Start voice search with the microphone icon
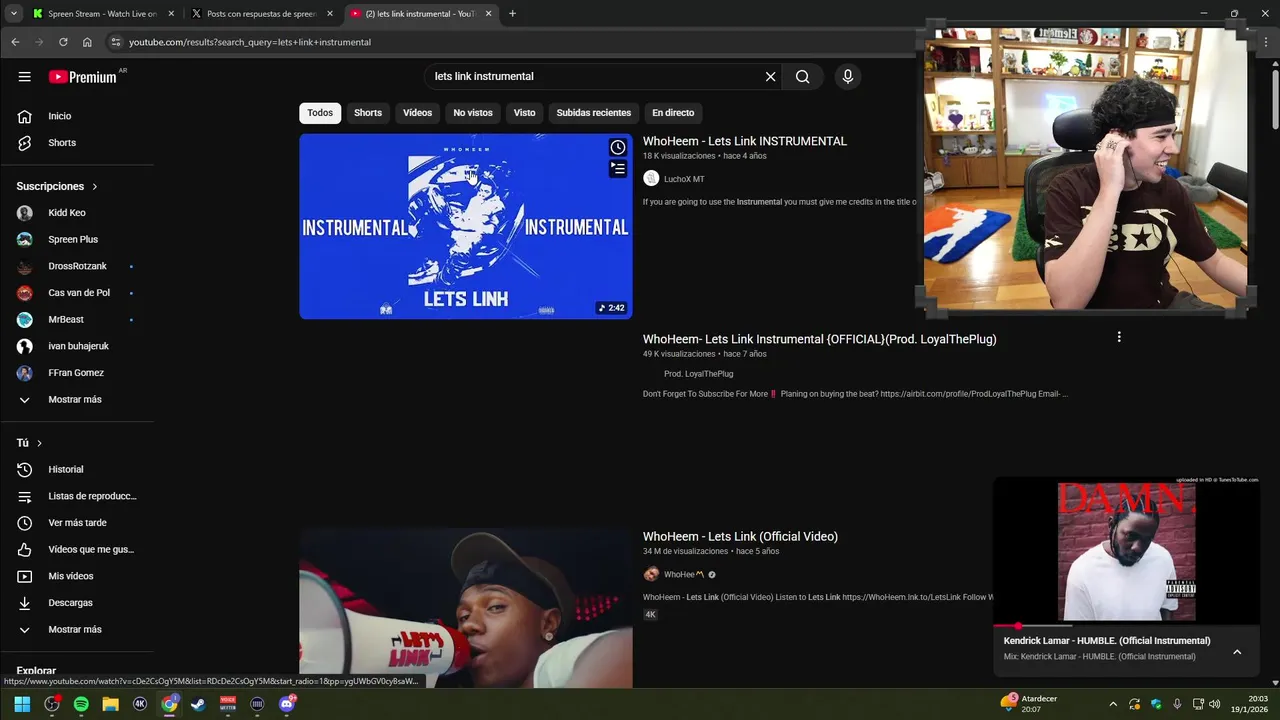The height and width of the screenshot is (720, 1280). coord(848,77)
